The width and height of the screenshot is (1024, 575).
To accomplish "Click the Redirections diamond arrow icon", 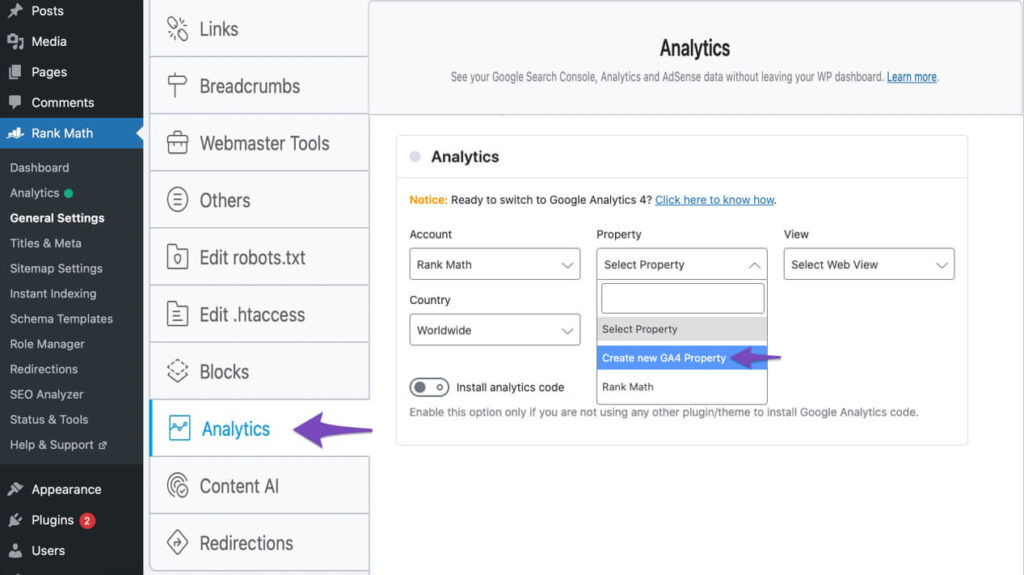I will [x=177, y=542].
